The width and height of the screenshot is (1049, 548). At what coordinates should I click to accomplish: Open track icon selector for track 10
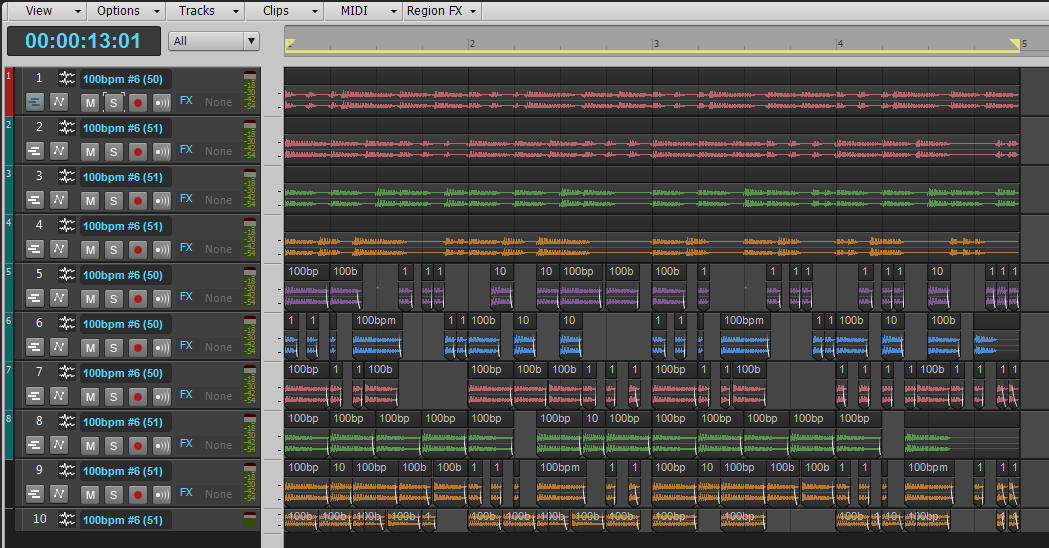coord(66,519)
